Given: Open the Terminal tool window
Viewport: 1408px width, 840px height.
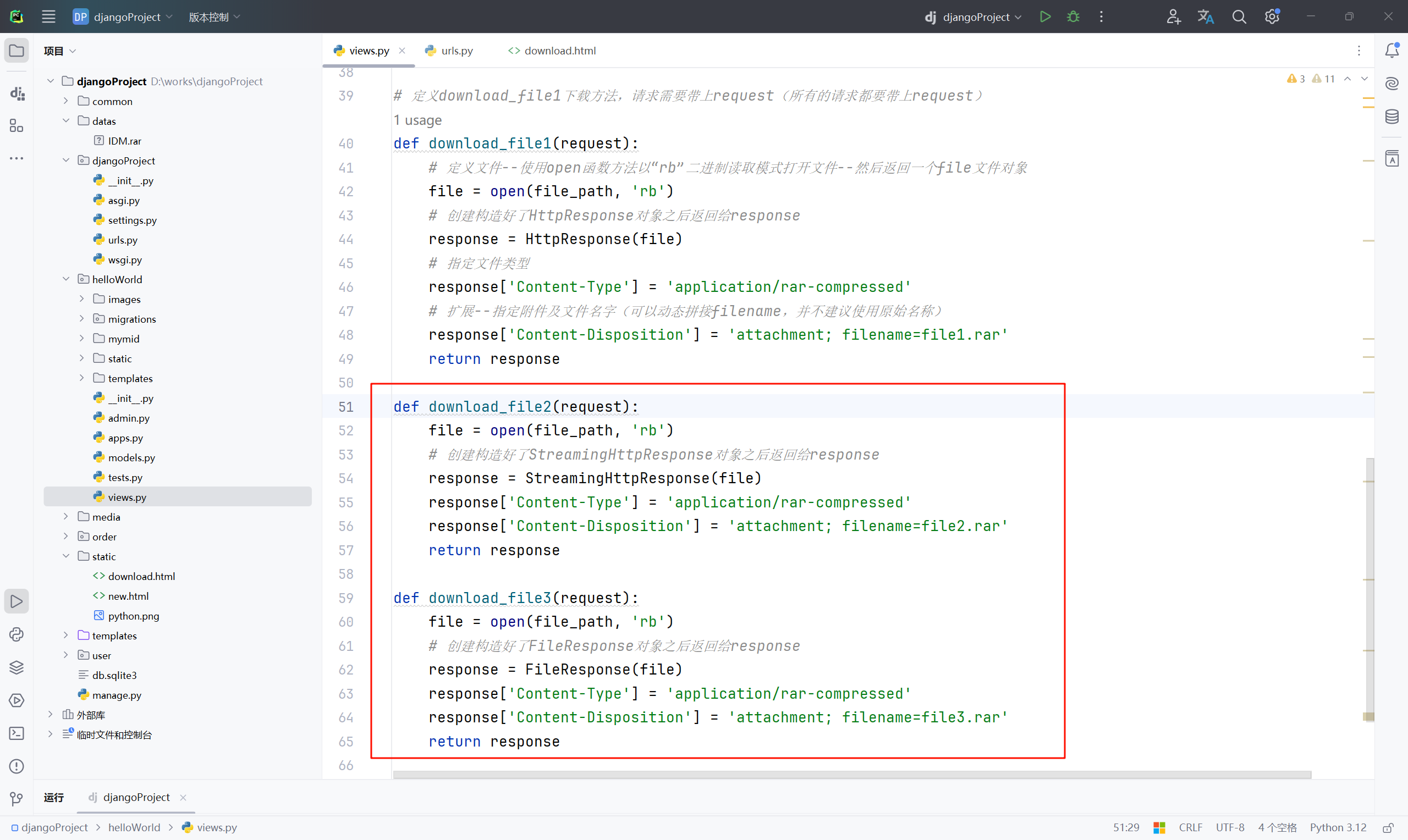Looking at the screenshot, I should (16, 733).
